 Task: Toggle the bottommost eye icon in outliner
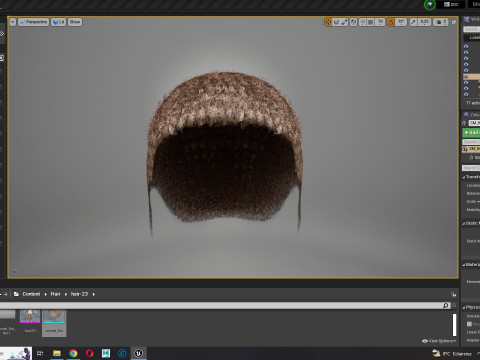pos(466,94)
